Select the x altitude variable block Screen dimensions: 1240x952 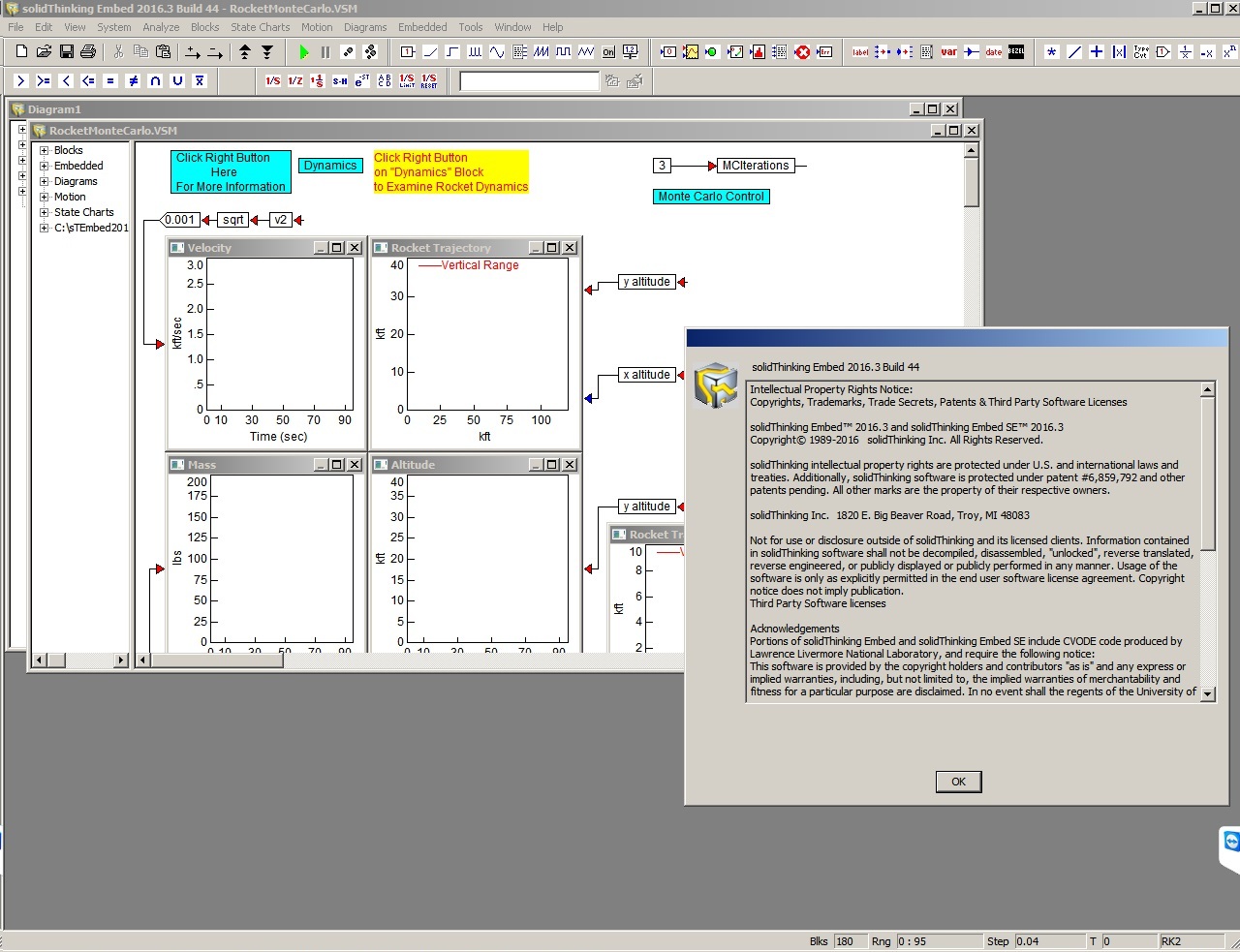pos(647,375)
